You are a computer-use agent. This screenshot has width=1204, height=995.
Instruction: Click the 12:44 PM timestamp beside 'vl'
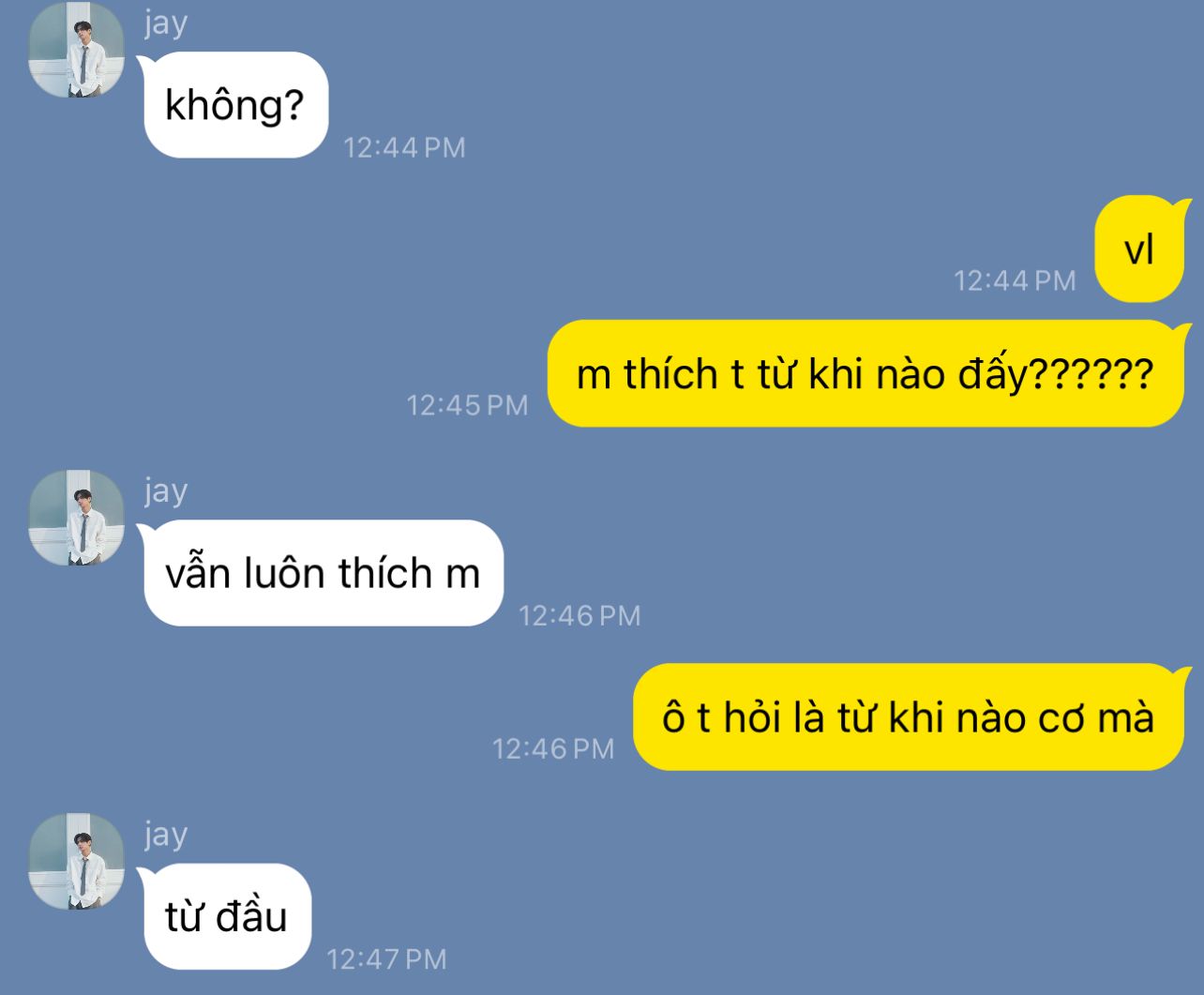pos(1015,280)
